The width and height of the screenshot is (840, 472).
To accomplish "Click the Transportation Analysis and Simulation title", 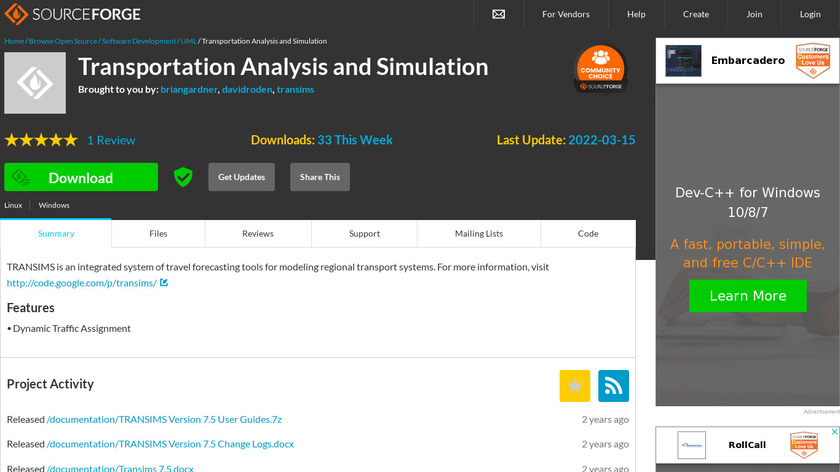I will point(283,67).
